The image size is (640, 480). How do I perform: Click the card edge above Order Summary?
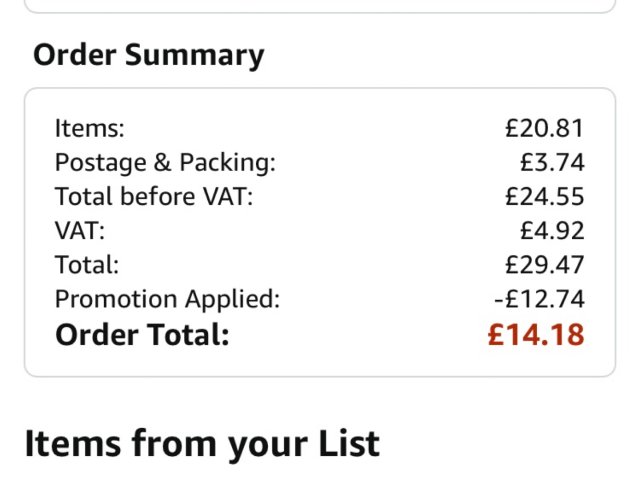320,11
